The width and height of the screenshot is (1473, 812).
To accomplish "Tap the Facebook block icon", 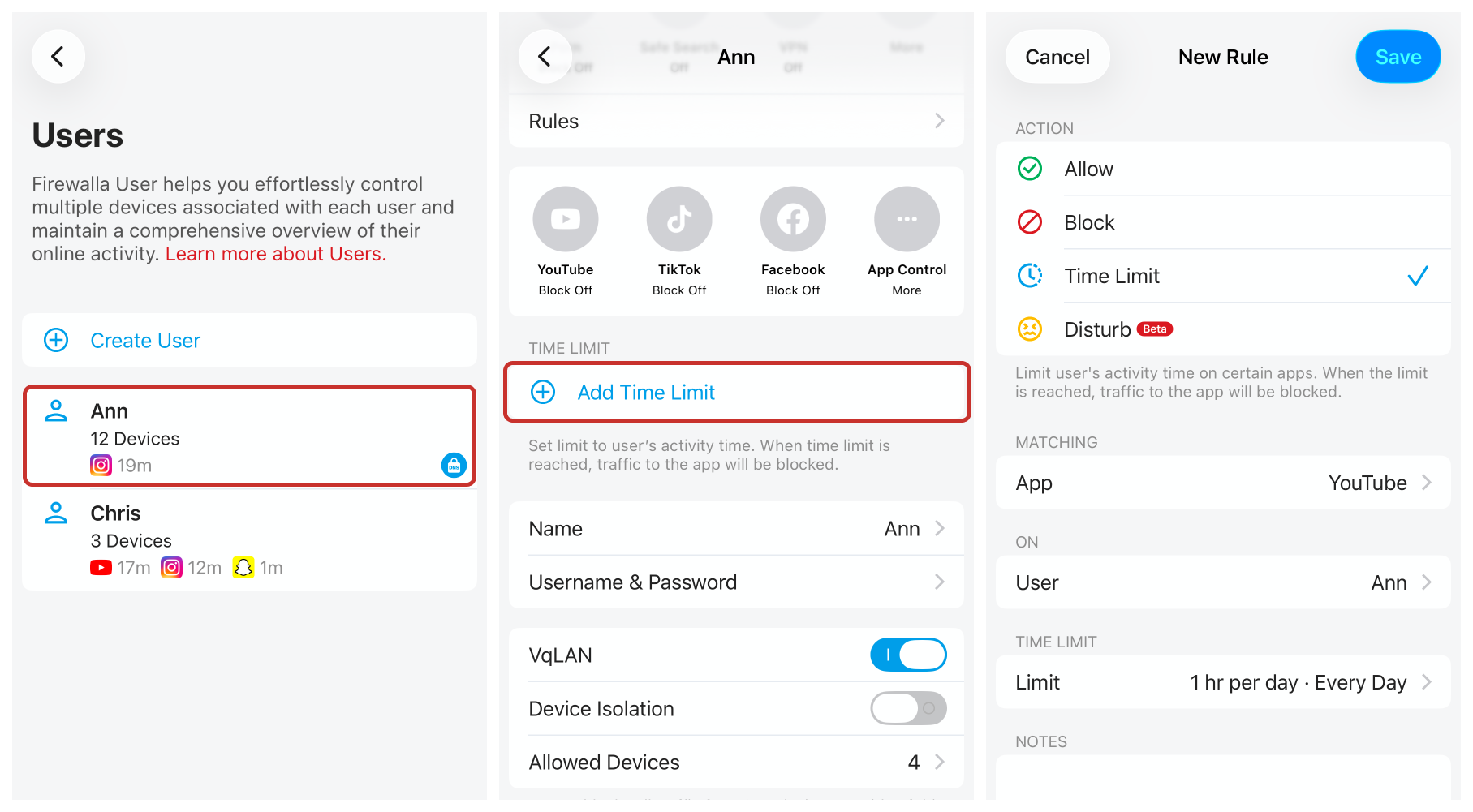I will [793, 219].
